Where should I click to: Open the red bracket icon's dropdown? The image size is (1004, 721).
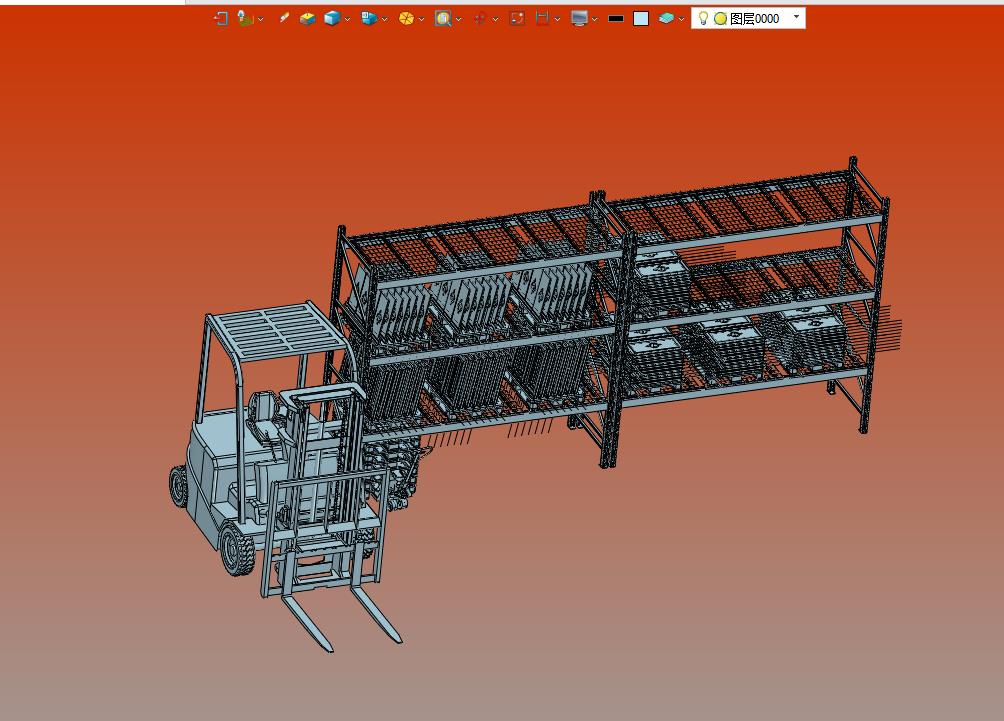[x=557, y=19]
